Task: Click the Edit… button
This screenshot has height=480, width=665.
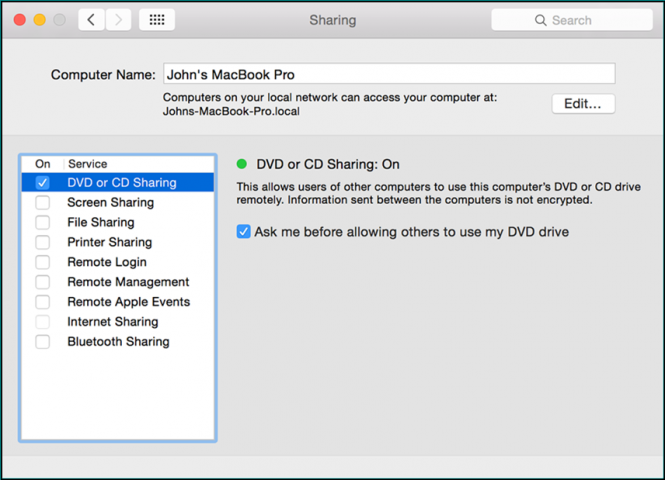Action: (582, 104)
